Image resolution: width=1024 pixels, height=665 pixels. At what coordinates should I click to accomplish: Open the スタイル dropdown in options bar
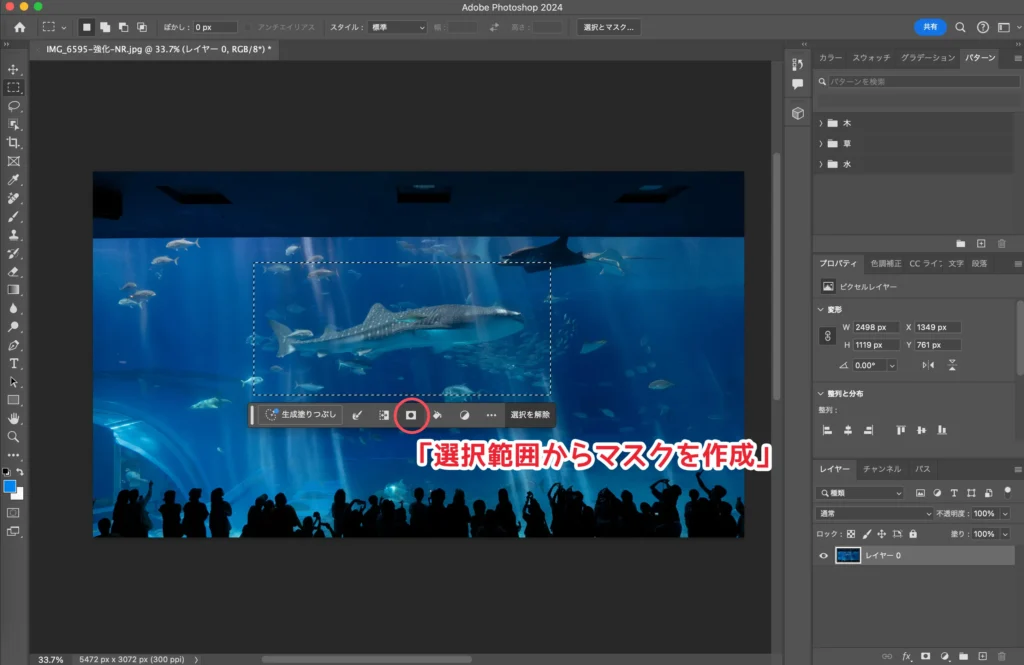tap(396, 27)
